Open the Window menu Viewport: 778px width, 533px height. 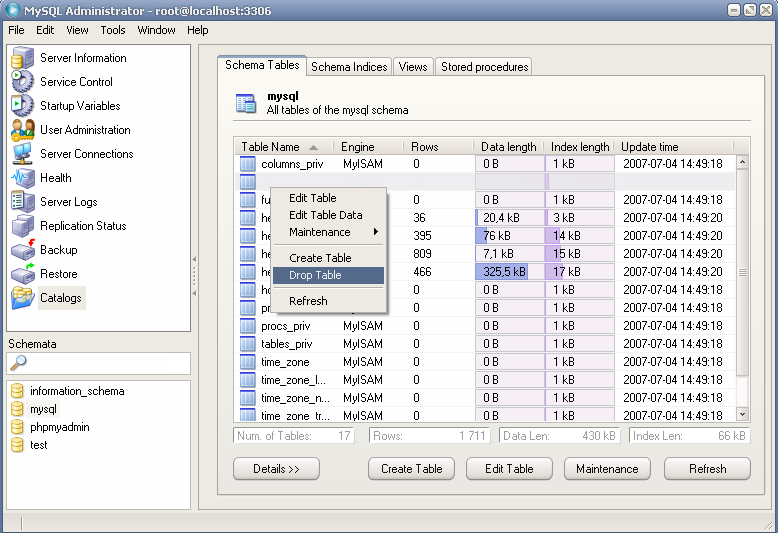click(156, 30)
